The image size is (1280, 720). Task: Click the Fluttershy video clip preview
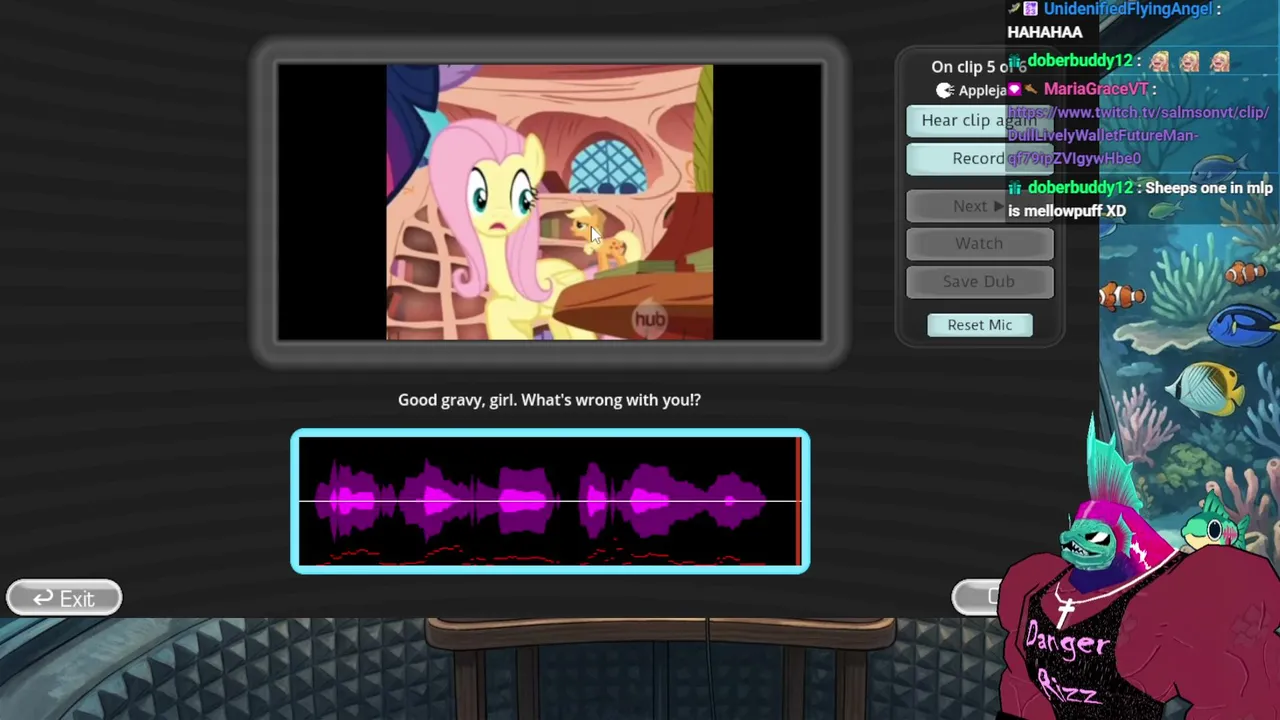(x=550, y=202)
